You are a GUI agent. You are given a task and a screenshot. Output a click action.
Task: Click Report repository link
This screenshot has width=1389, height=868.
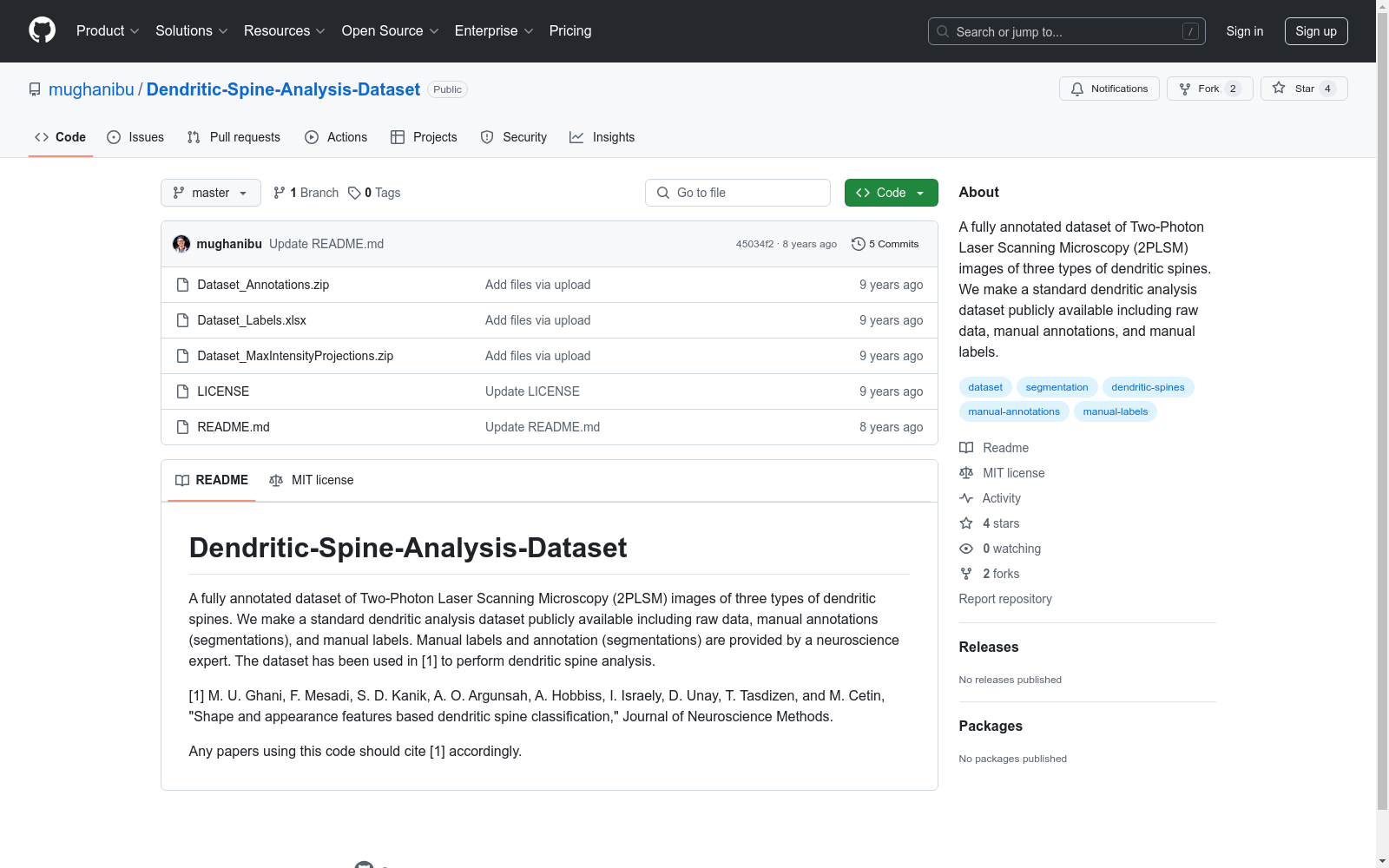click(1005, 599)
